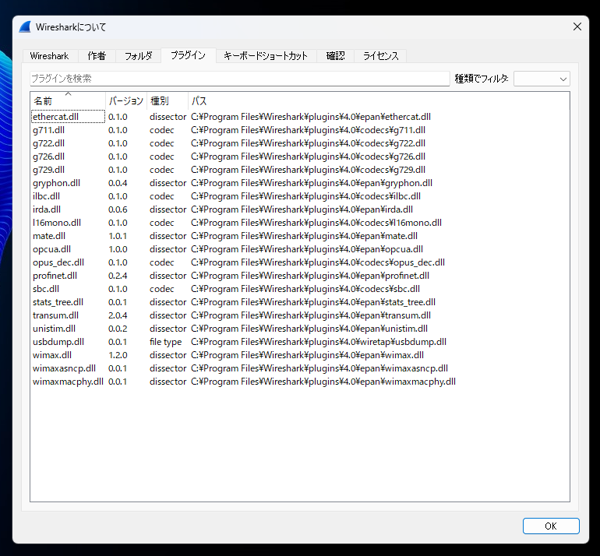Click version 0.0.2 of unistim.dll
Screen dimensions: 600x556
118,329
